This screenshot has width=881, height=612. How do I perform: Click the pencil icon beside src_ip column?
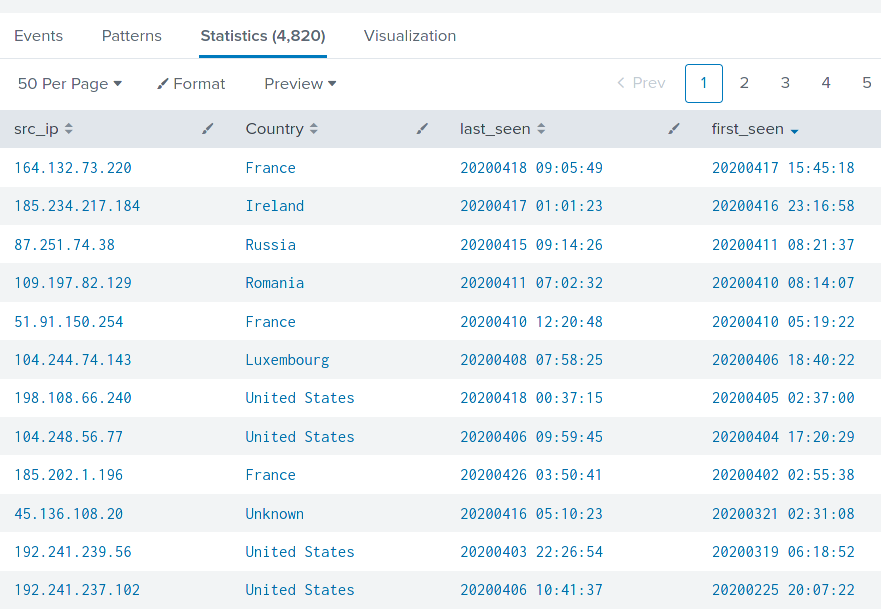click(208, 129)
